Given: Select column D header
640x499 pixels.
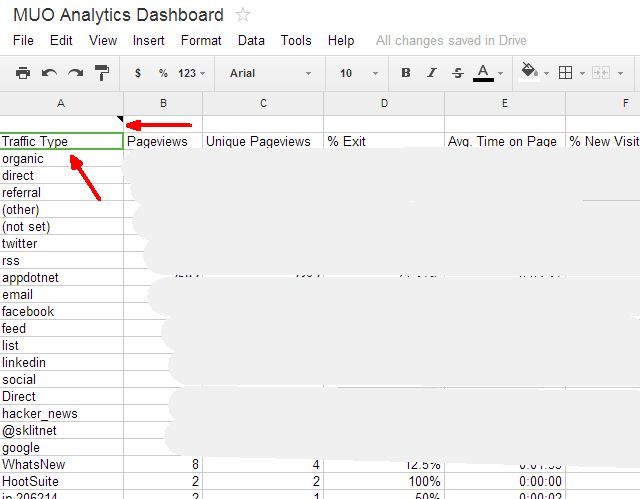Looking at the screenshot, I should [x=384, y=103].
